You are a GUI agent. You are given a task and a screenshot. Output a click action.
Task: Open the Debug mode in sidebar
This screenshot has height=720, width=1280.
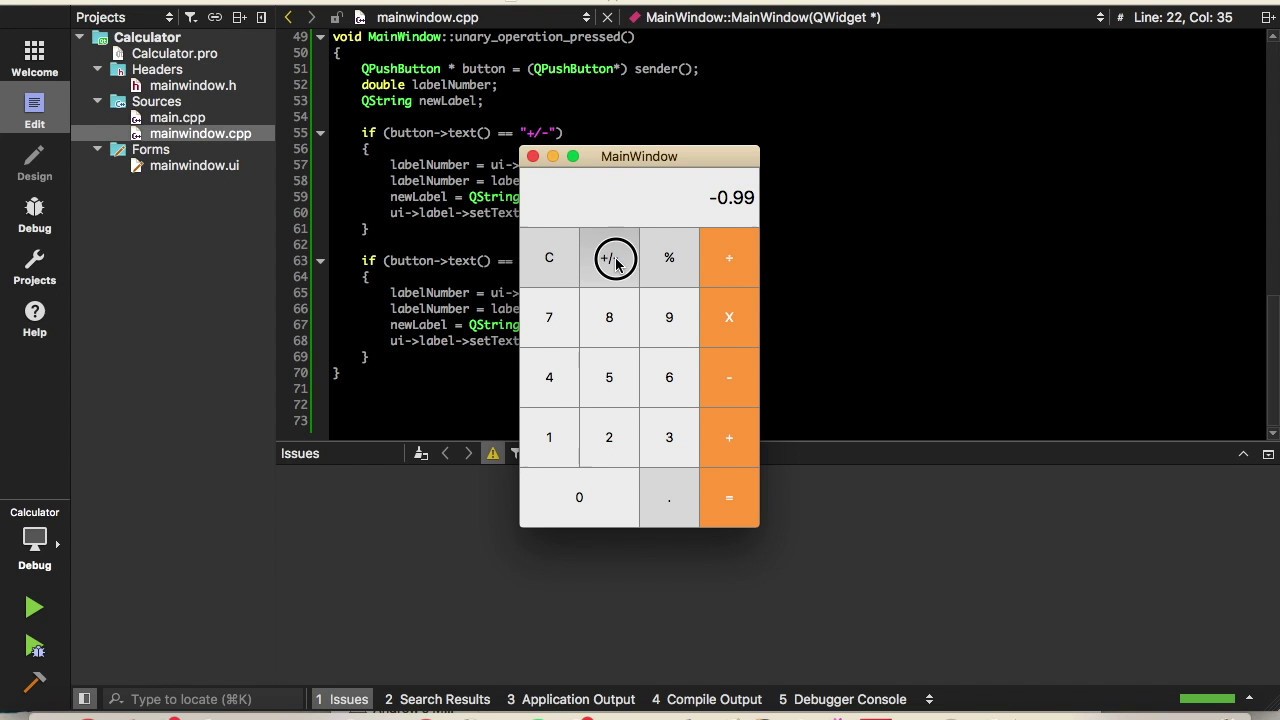point(35,215)
